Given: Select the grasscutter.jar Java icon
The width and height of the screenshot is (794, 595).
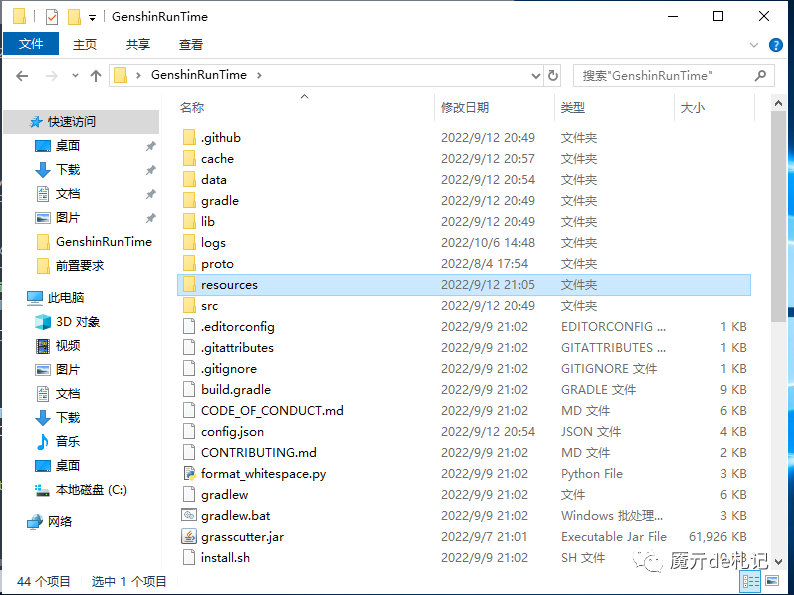Looking at the screenshot, I should click(189, 536).
